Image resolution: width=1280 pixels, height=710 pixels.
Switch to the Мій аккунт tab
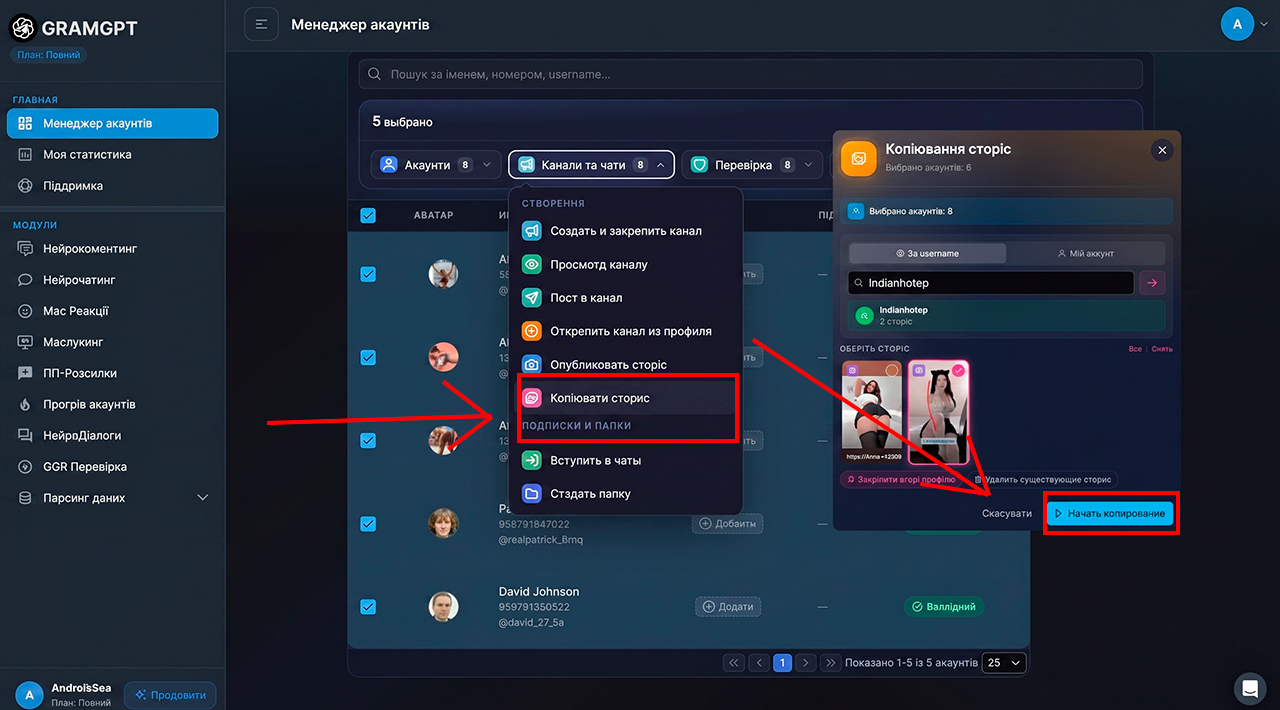1086,253
